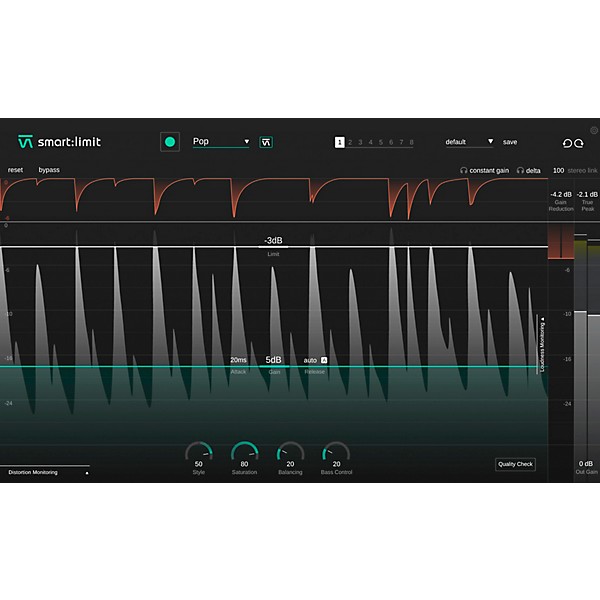
Task: Expand the Loudness Monitoring side panel
Action: [542, 344]
